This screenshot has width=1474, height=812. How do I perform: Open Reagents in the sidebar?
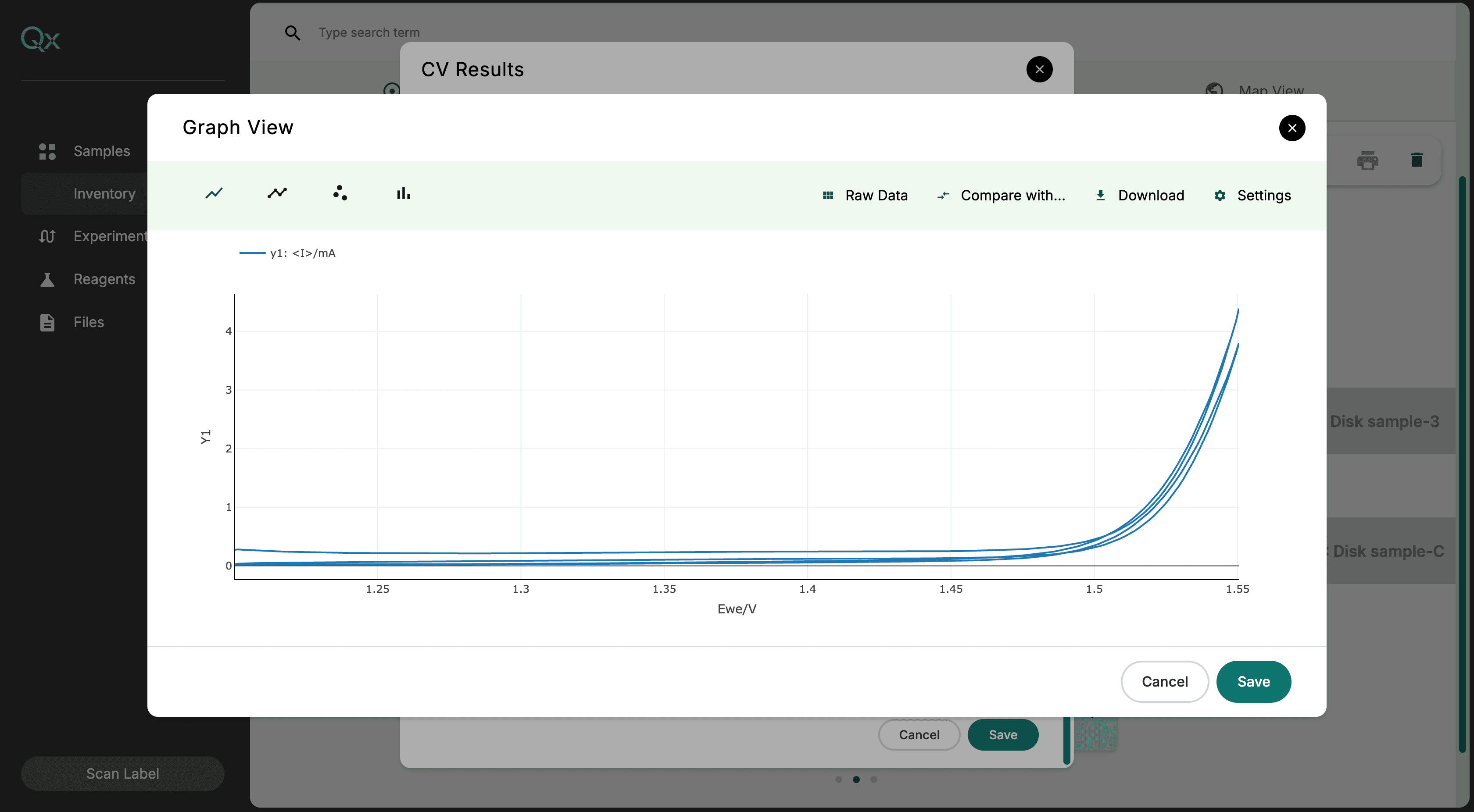click(104, 279)
